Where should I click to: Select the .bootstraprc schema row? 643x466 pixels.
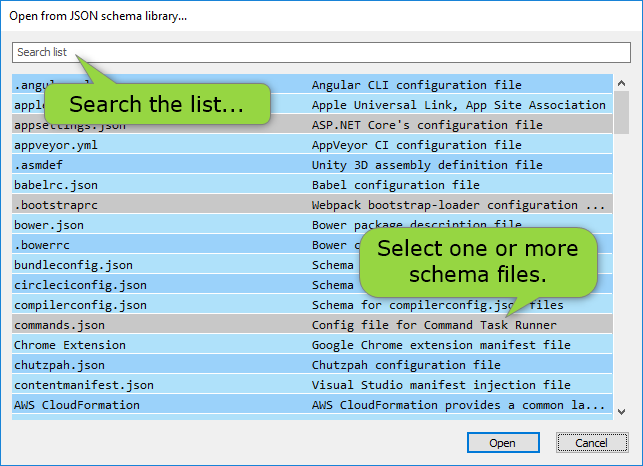(x=56, y=205)
